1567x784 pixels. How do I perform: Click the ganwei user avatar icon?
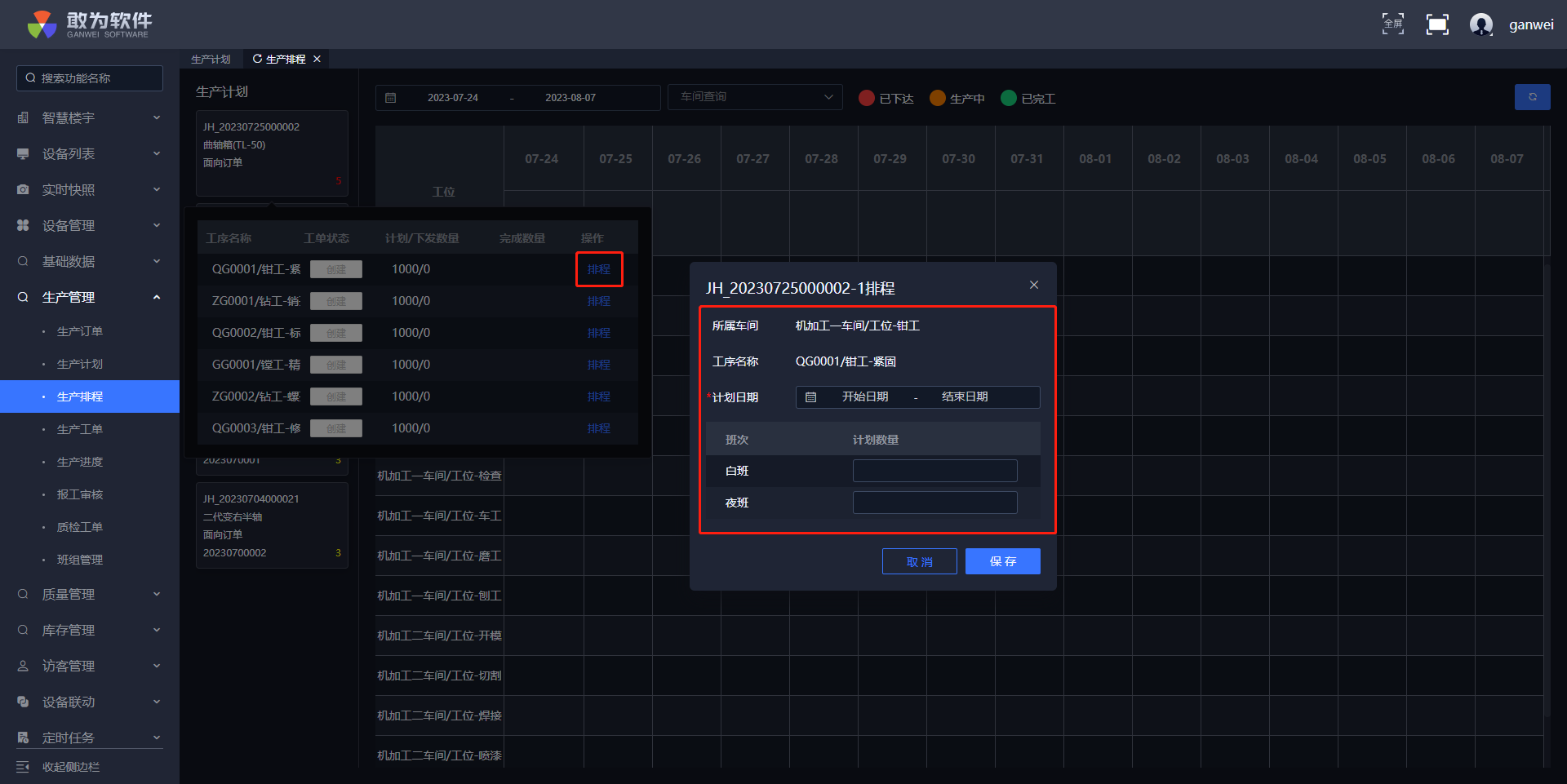pyautogui.click(x=1480, y=24)
